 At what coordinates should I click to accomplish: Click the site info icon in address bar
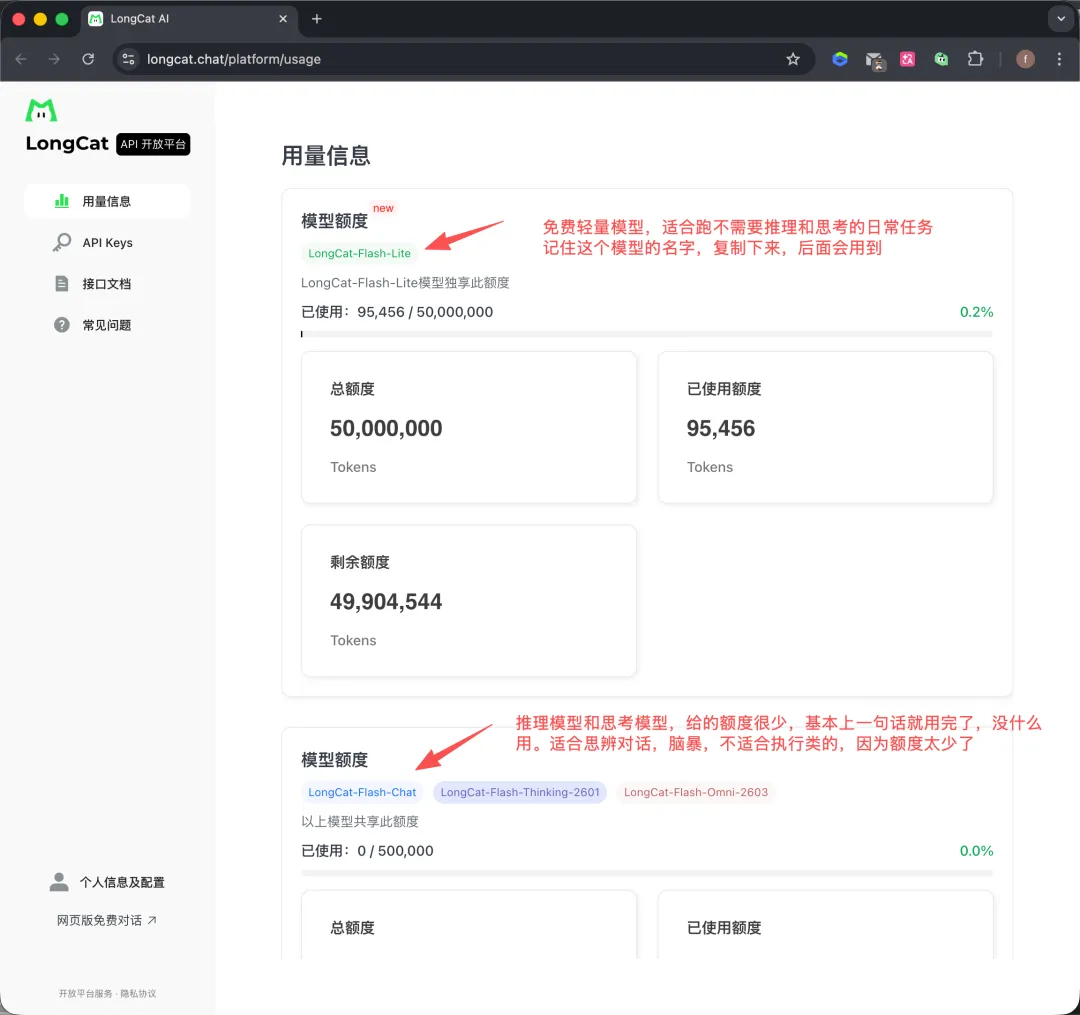point(128,59)
